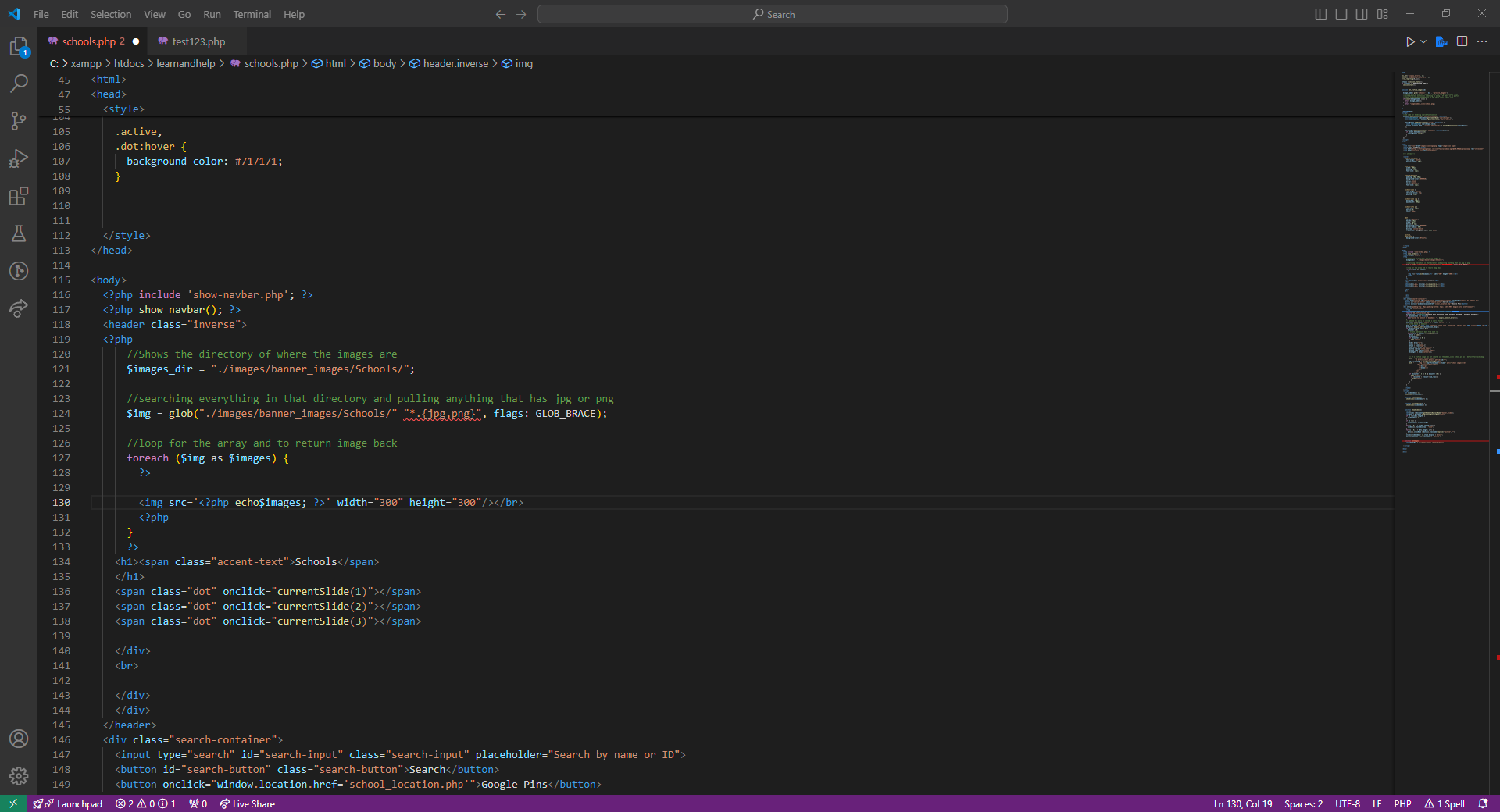Switch to the test123.php tab

(x=198, y=41)
